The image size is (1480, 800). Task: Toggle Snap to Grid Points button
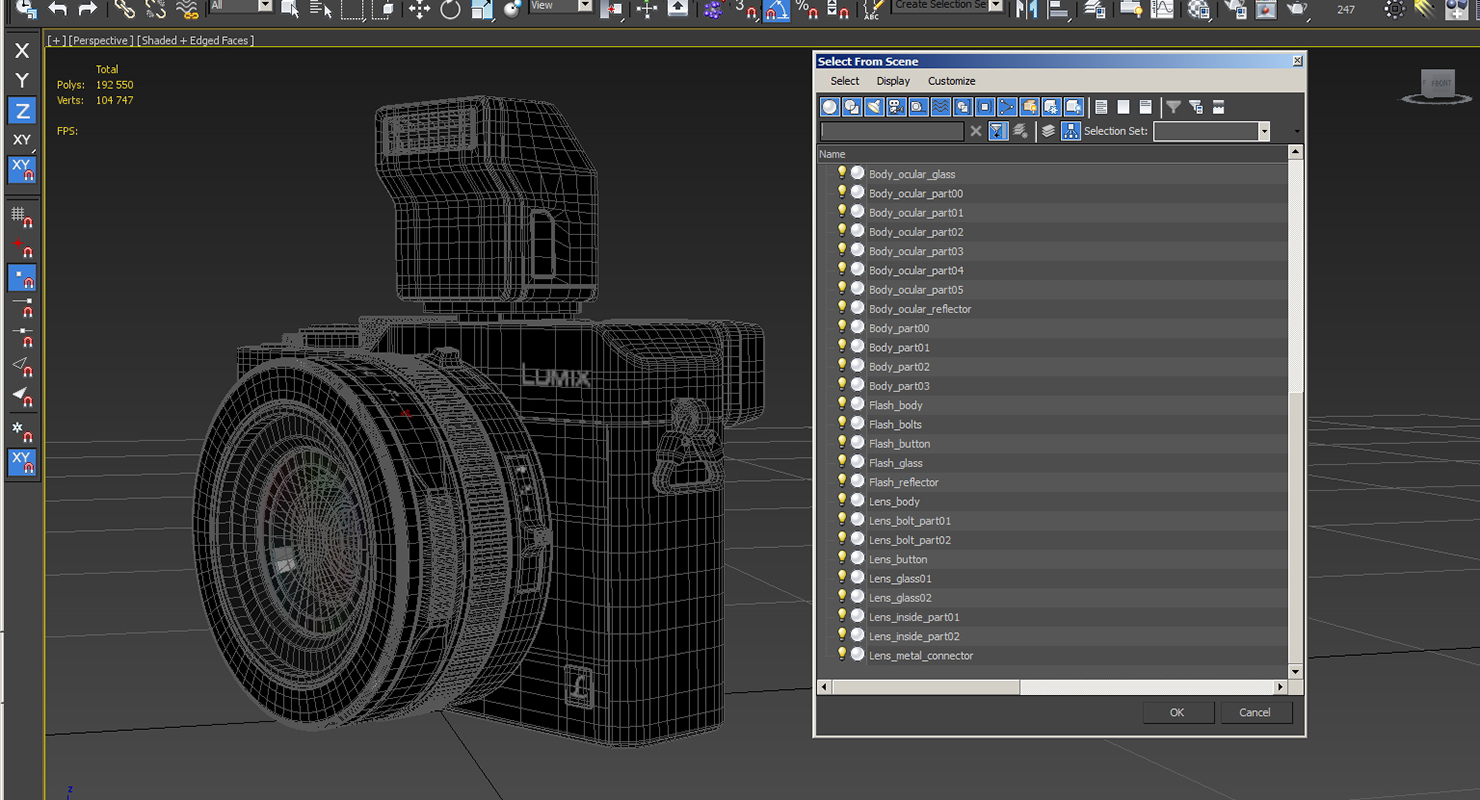pyautogui.click(x=22, y=217)
